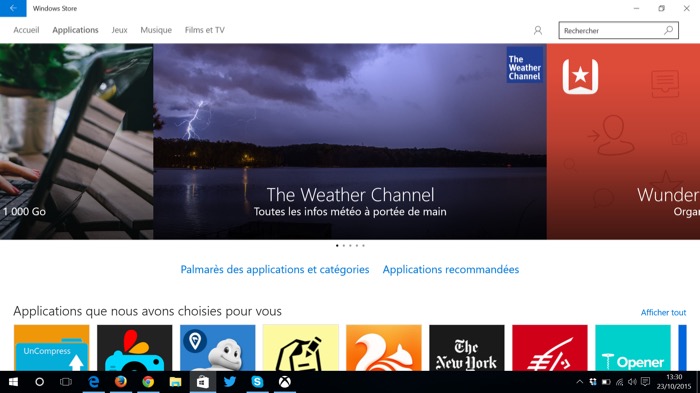Open the yellow note-writing app tile

point(300,348)
